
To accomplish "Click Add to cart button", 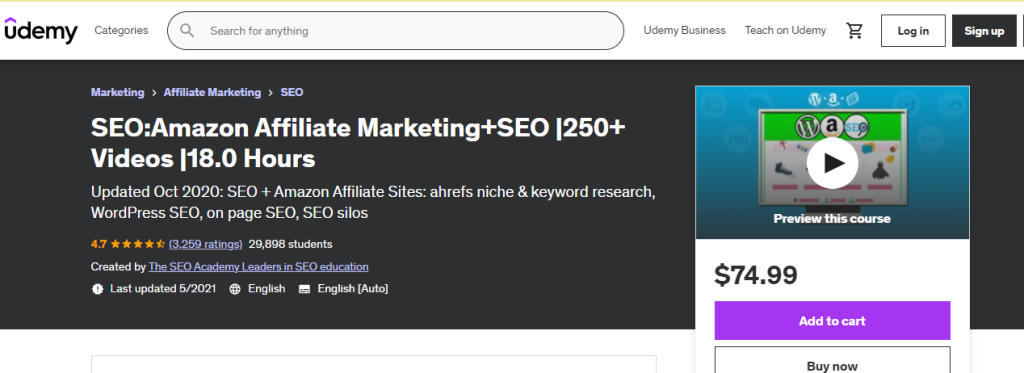I will [x=832, y=321].
